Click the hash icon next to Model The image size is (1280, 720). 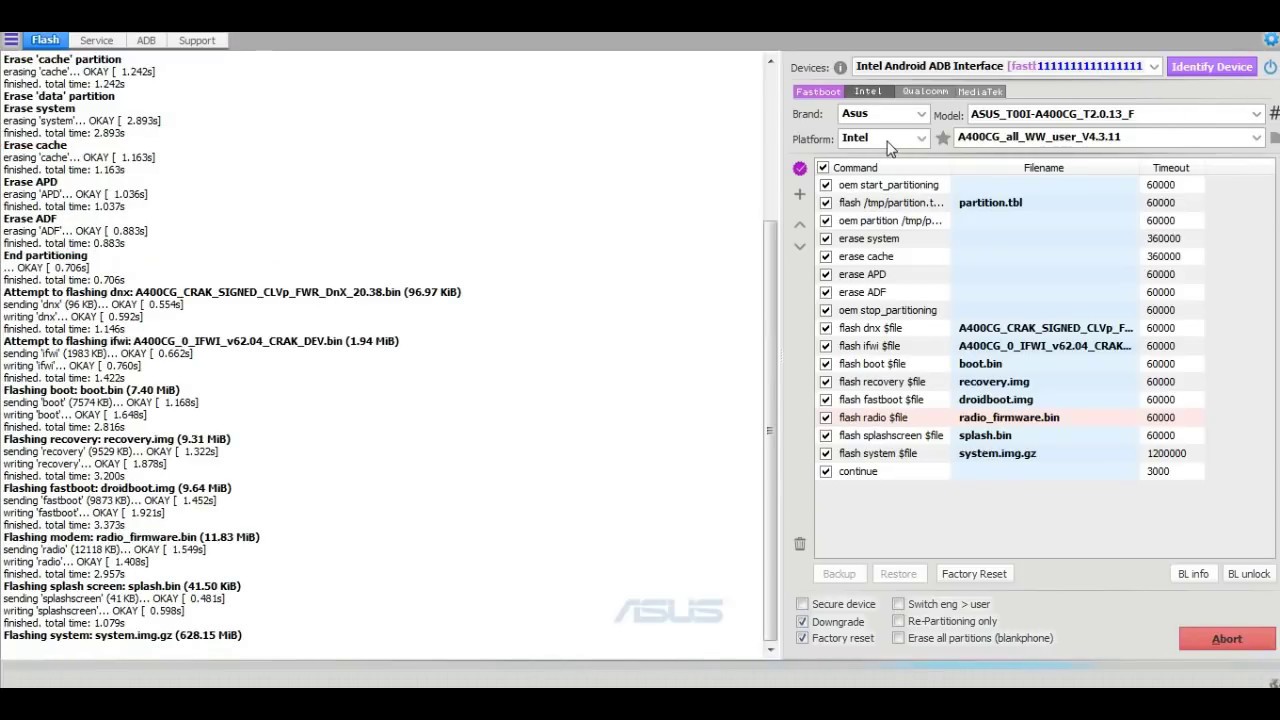[x=1274, y=114]
